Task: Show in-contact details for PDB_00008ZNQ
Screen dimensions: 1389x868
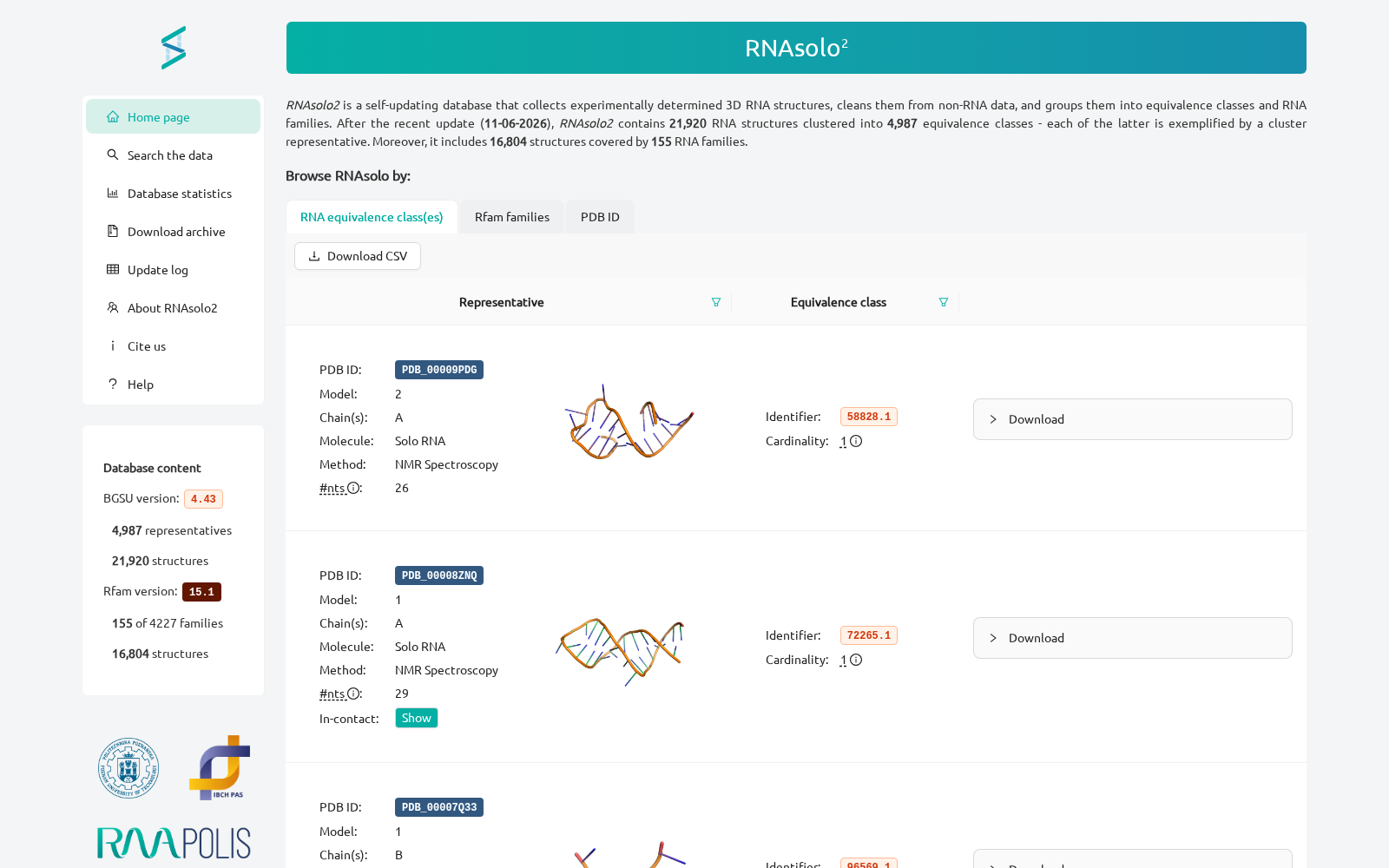Action: 417,718
